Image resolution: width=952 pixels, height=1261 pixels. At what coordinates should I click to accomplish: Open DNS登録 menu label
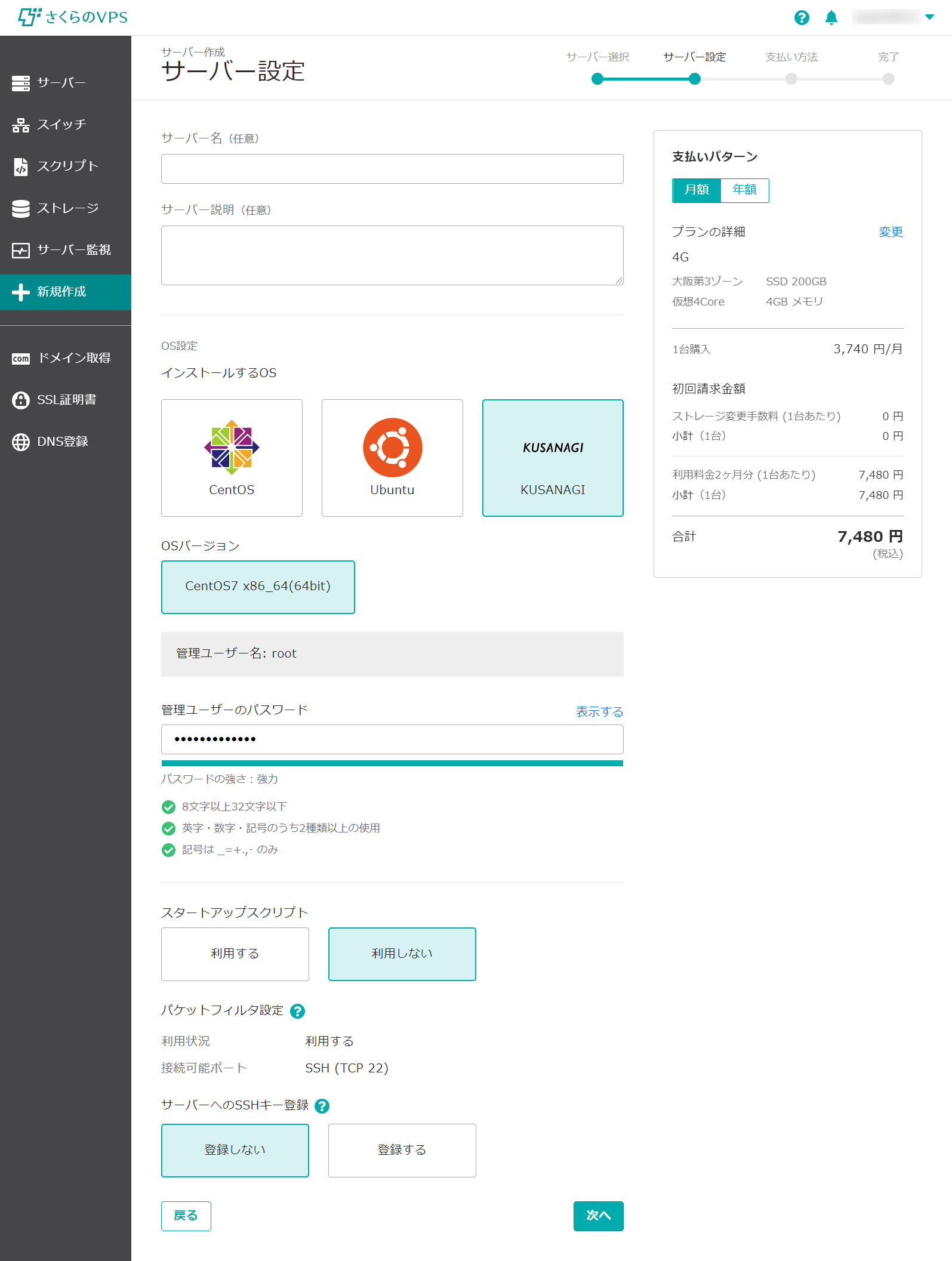(63, 442)
